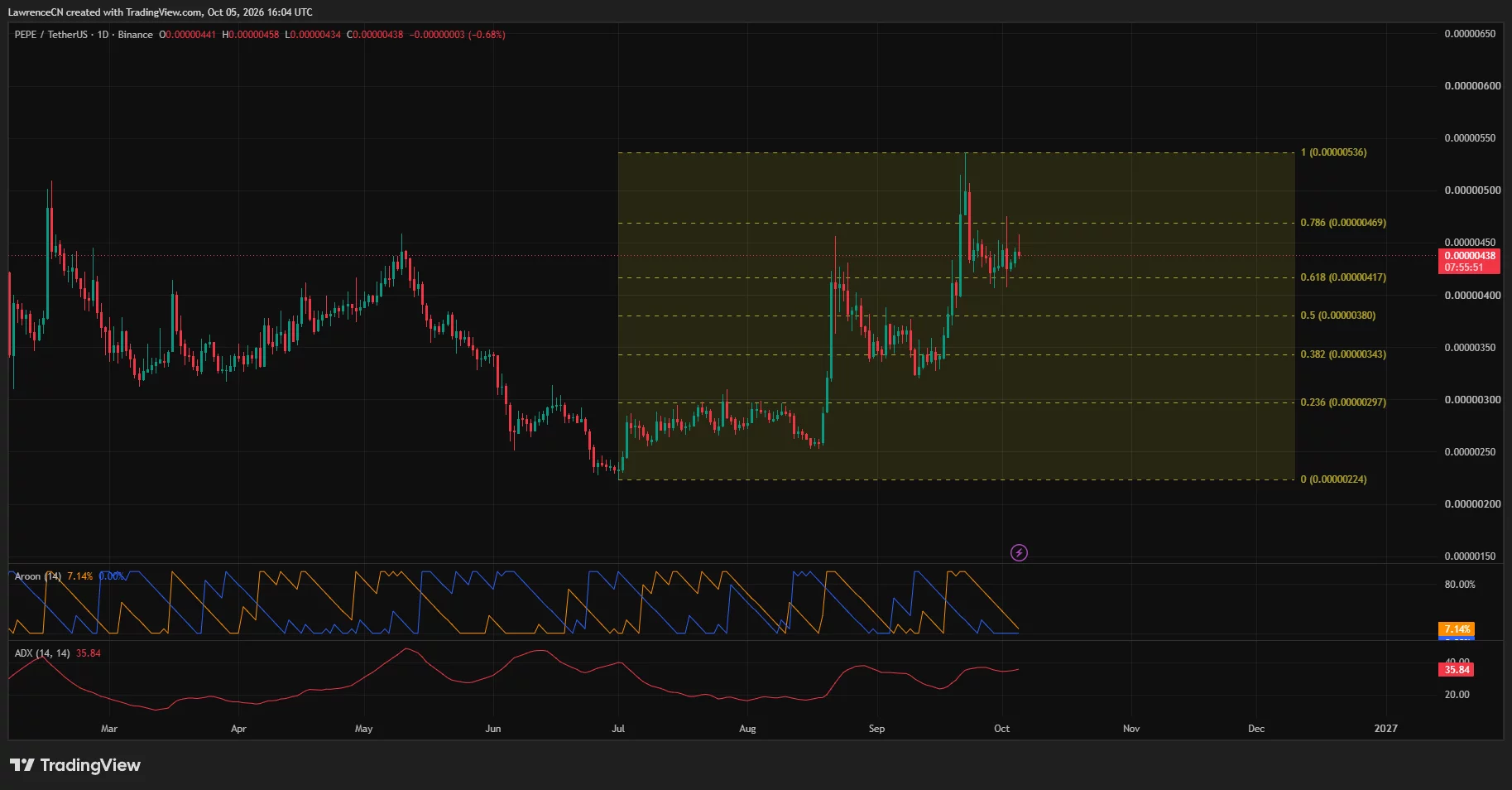Image resolution: width=1512 pixels, height=790 pixels.
Task: Click the Nov label on time axis
Action: click(x=1131, y=729)
